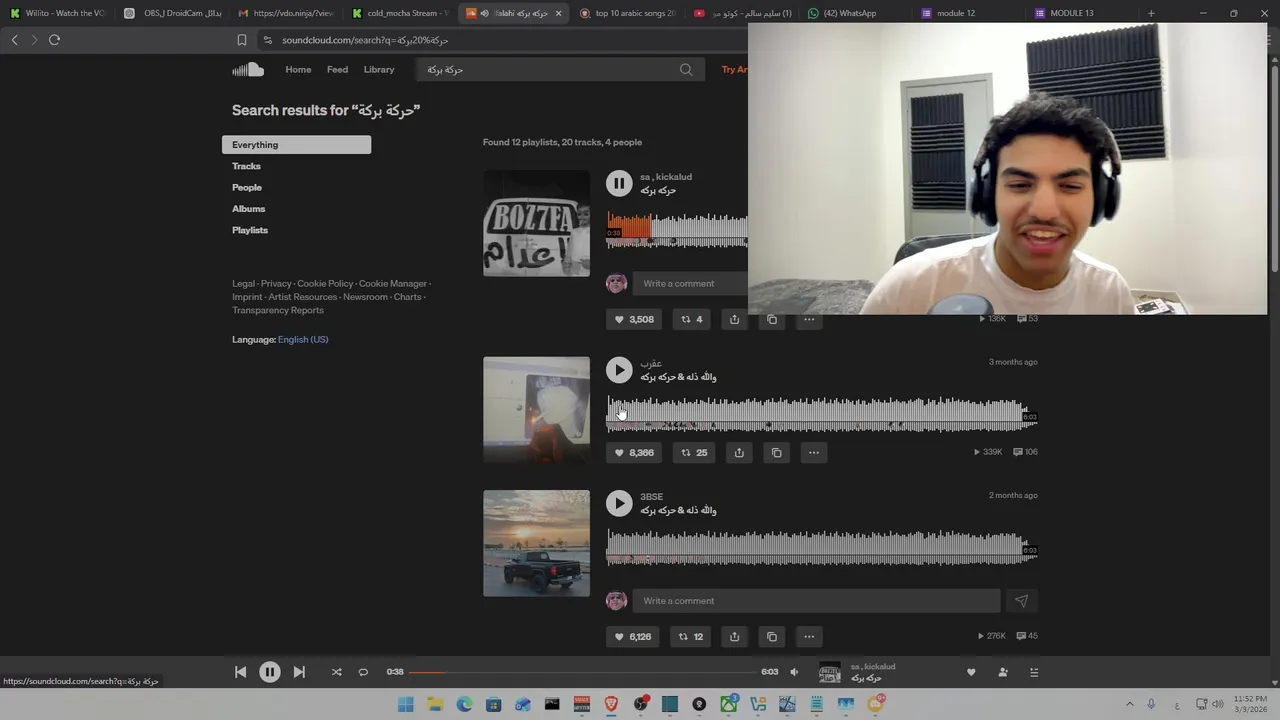Skip to next track in player bar
1280x720 pixels.
coord(299,672)
